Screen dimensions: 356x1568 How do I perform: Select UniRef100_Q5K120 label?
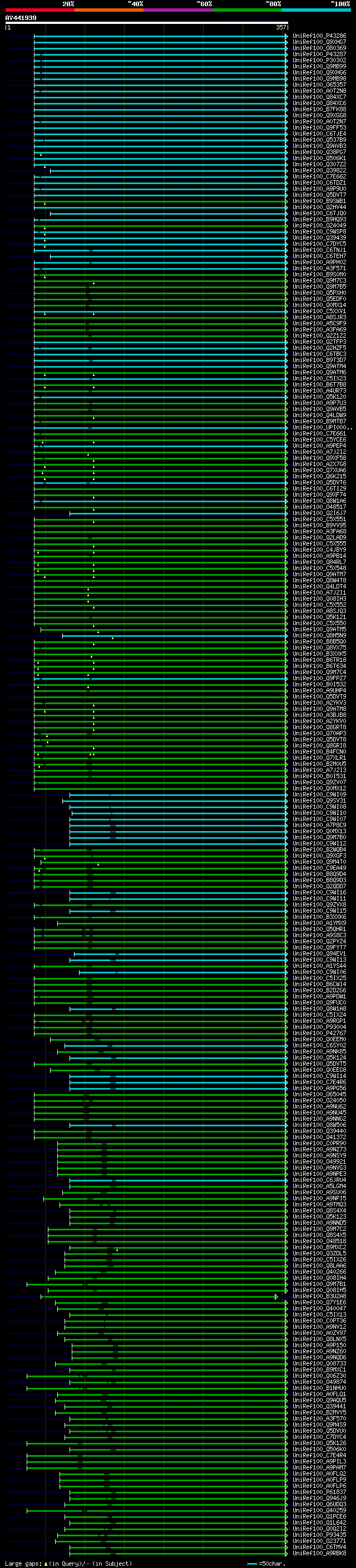click(319, 397)
